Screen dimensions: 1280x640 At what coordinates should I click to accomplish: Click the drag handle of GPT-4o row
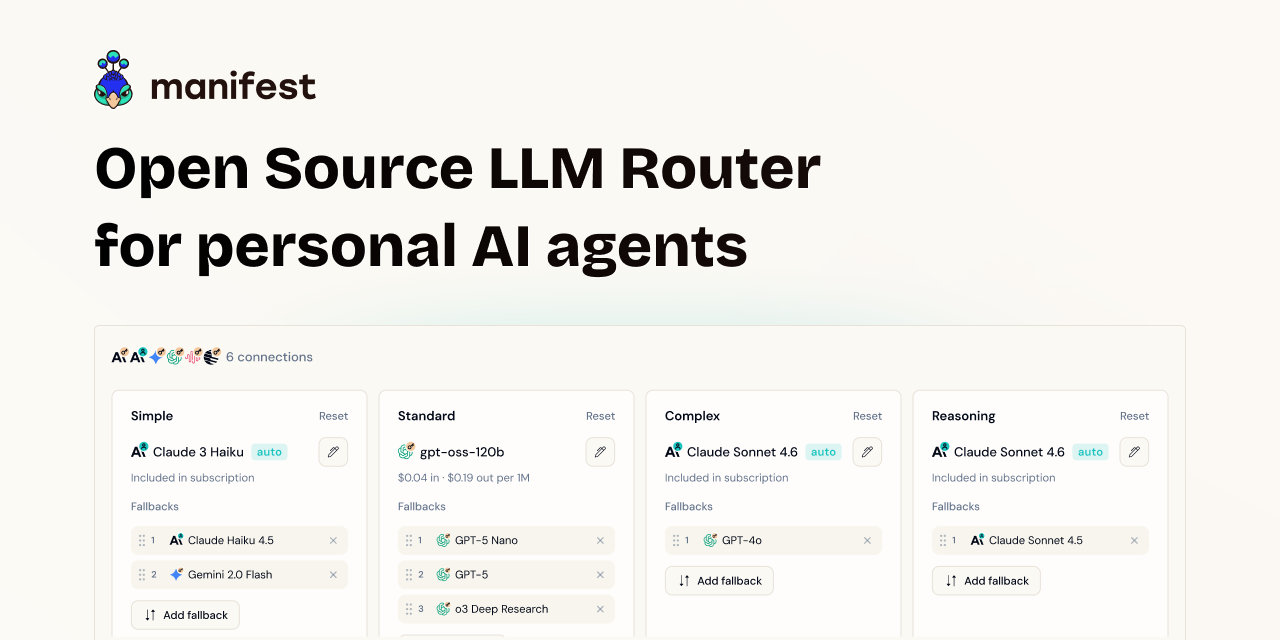(675, 541)
